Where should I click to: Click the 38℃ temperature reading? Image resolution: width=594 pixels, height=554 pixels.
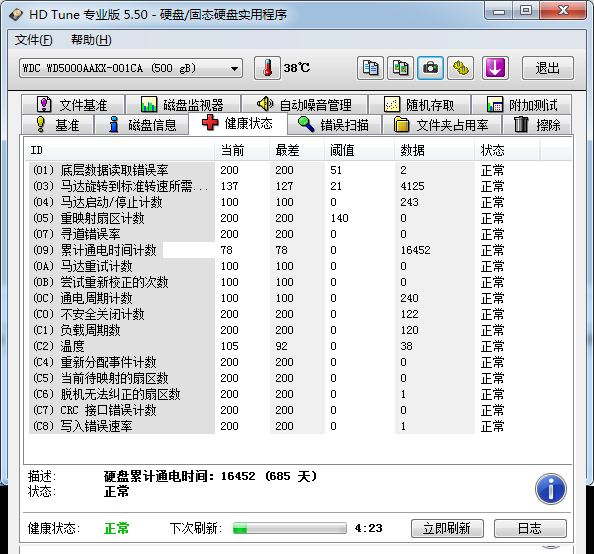pos(297,68)
